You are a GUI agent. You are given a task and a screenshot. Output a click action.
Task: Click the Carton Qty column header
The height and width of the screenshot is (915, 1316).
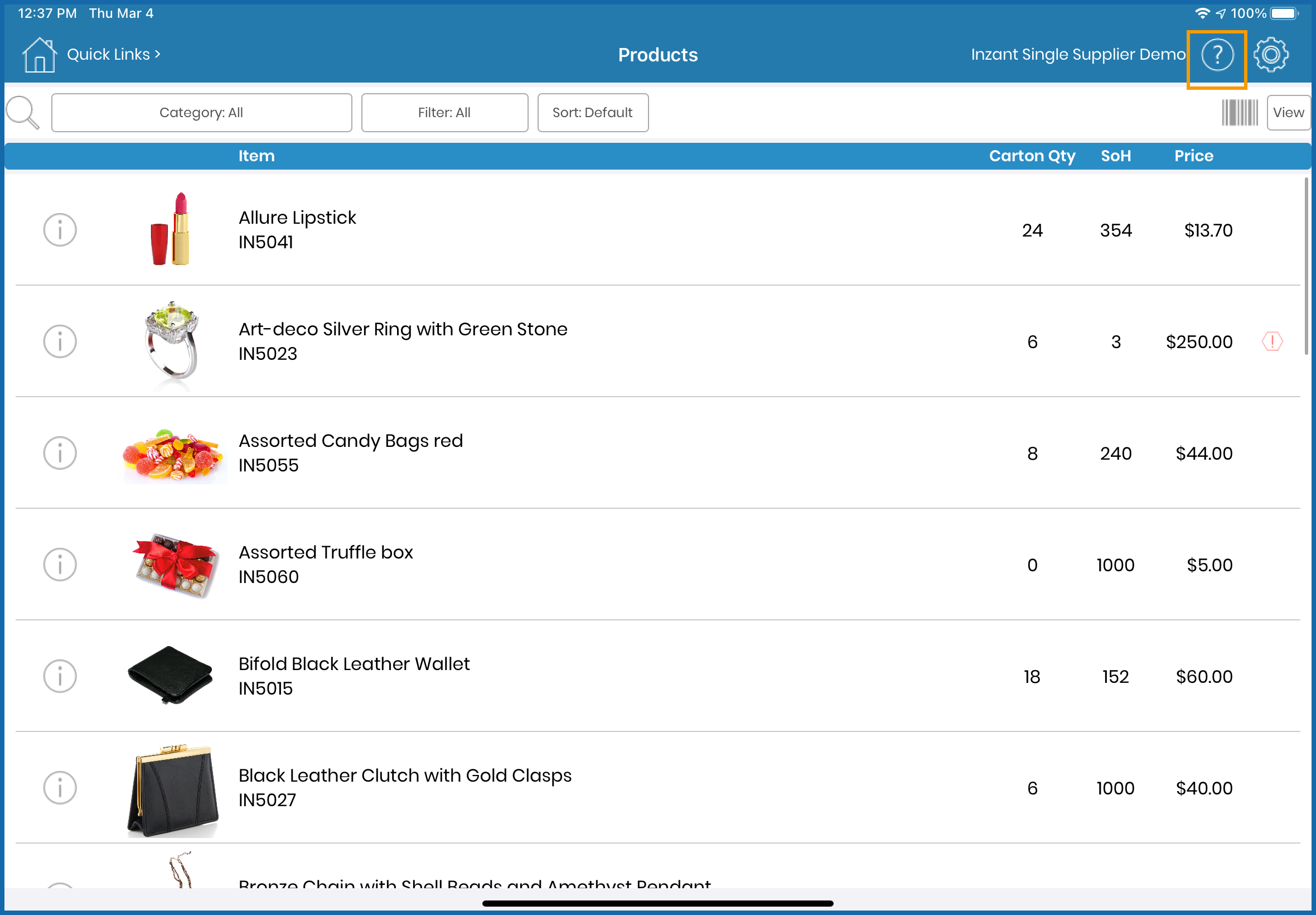pos(1031,156)
